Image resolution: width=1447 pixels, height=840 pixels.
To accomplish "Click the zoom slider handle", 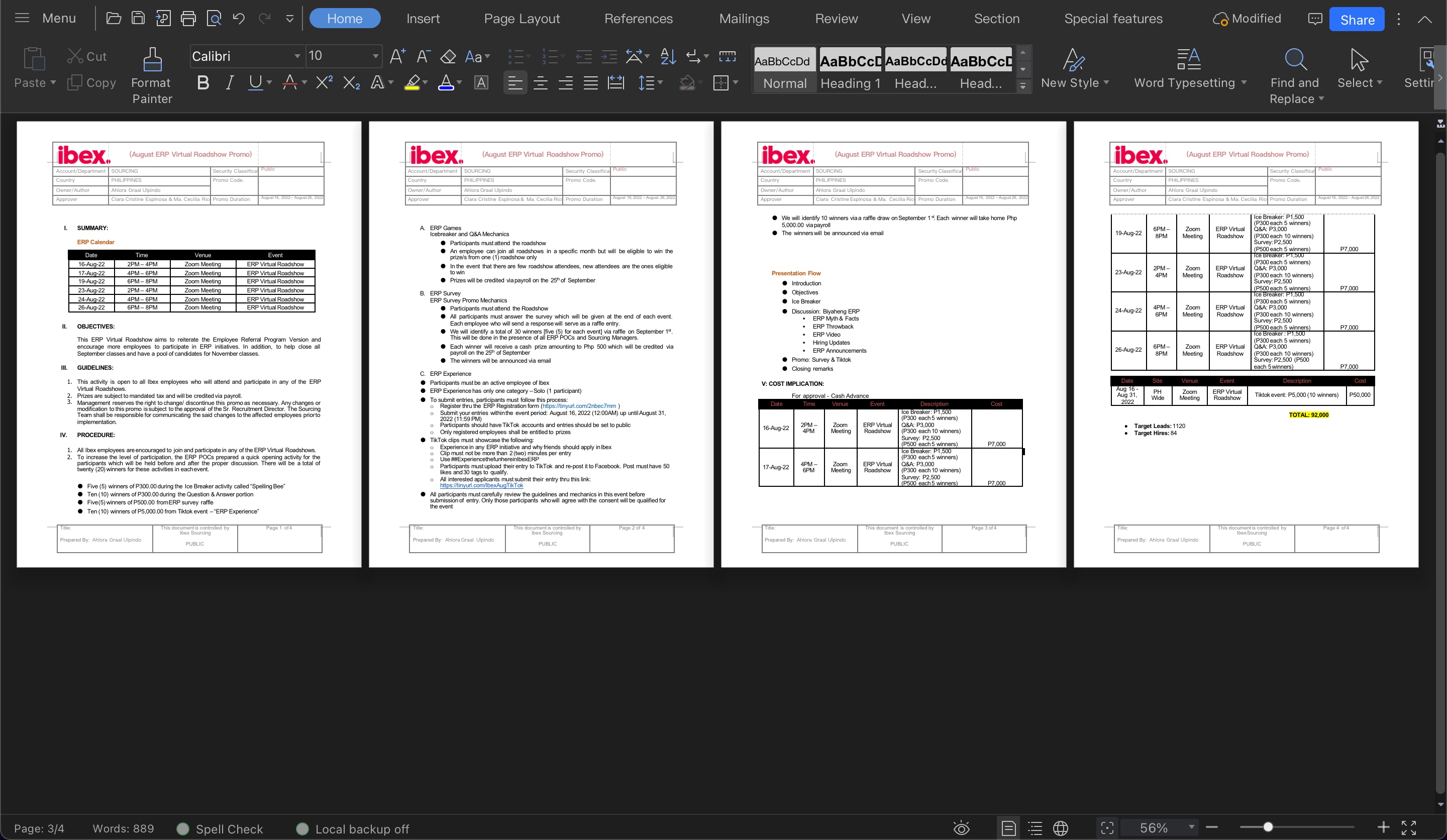I will 1268,827.
